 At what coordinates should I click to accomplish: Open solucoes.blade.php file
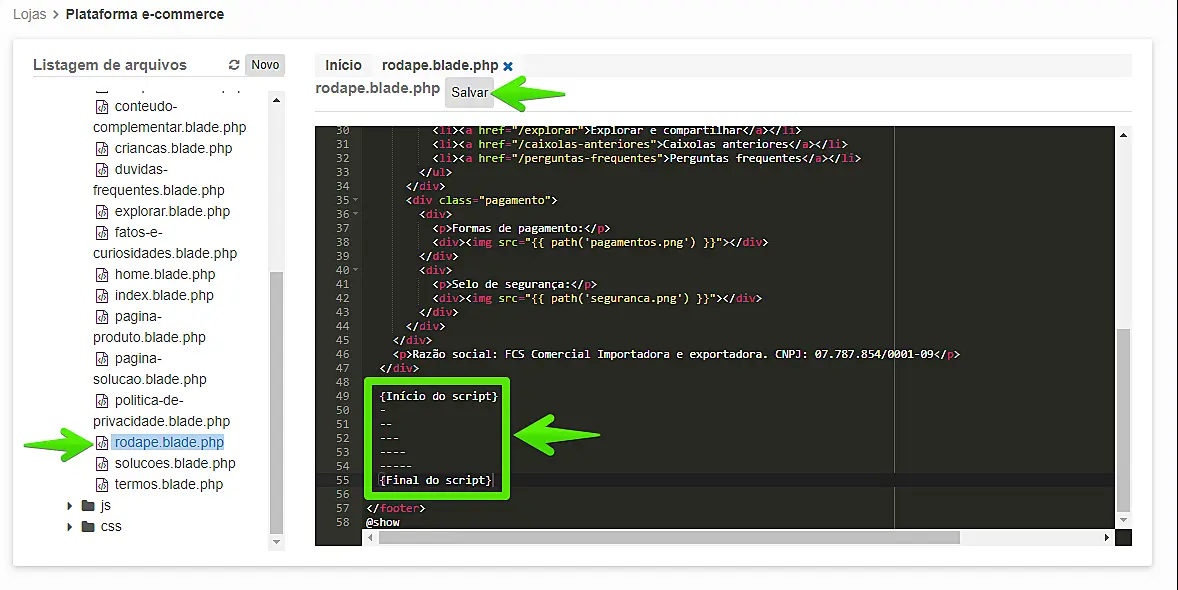pos(175,464)
